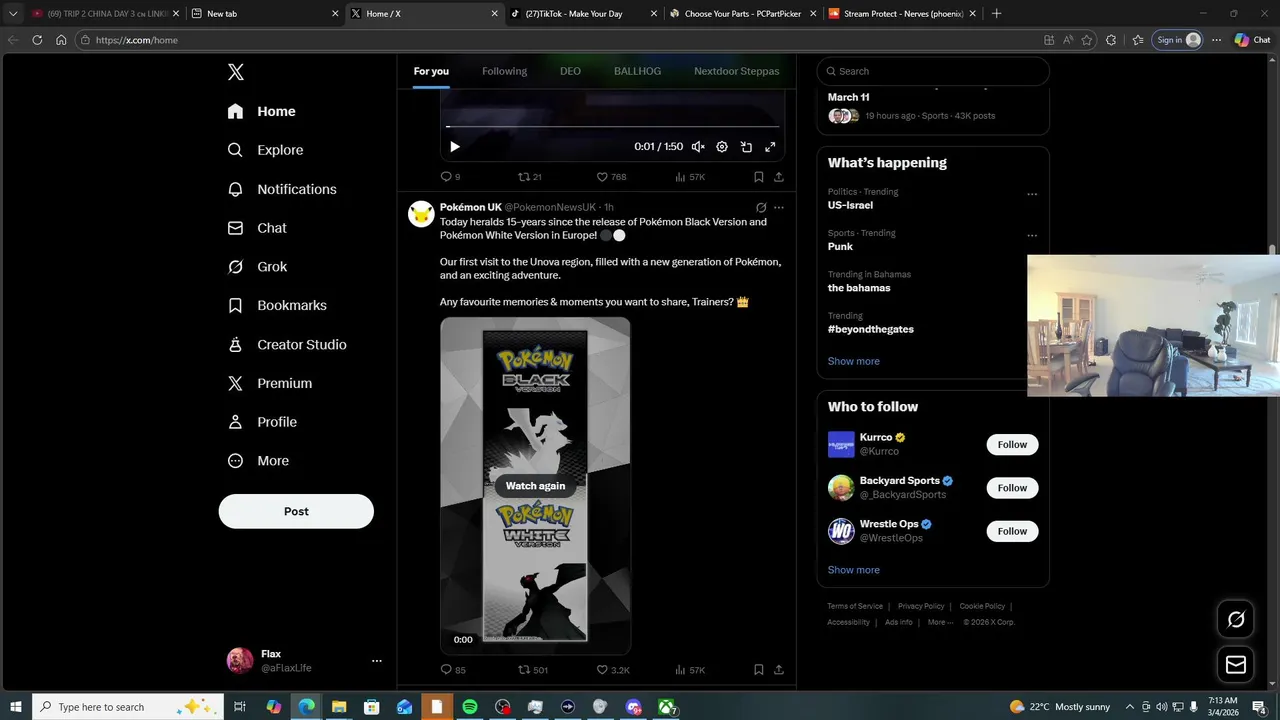Follow Backyard Sports

point(1012,488)
